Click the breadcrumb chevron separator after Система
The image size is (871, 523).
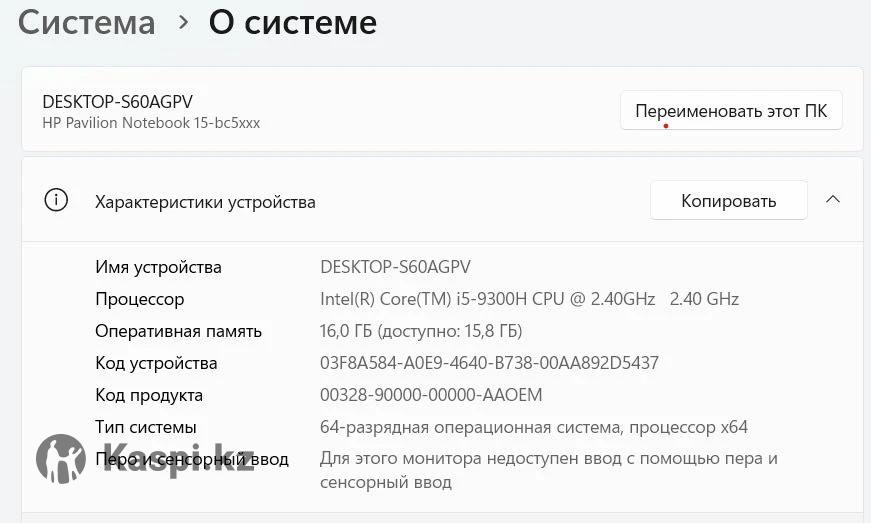[183, 22]
